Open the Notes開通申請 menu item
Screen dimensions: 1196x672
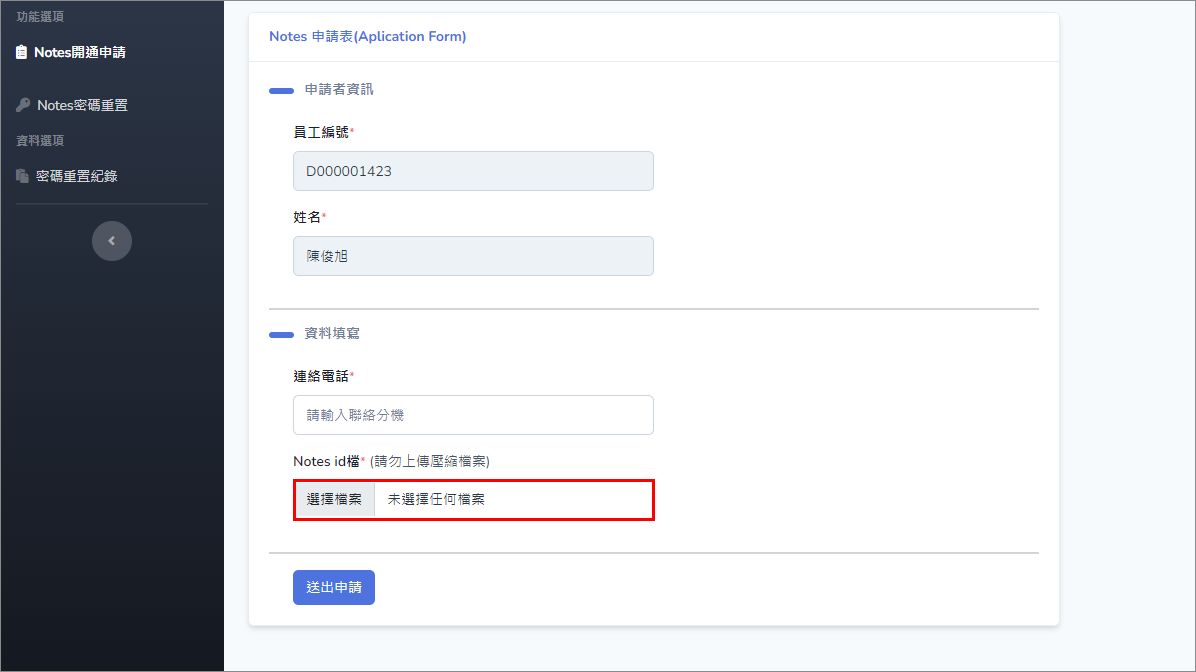coord(79,52)
